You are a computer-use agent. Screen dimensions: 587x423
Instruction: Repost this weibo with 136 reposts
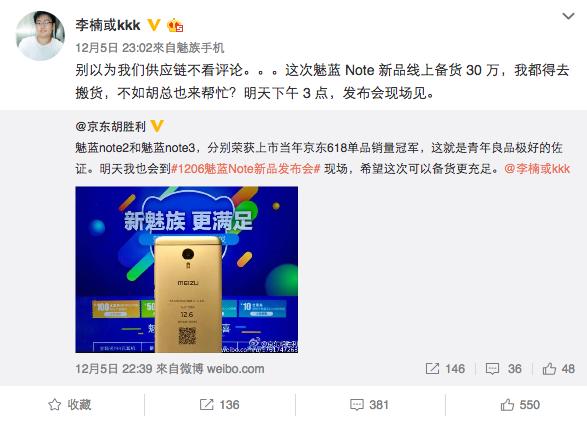click(220, 405)
